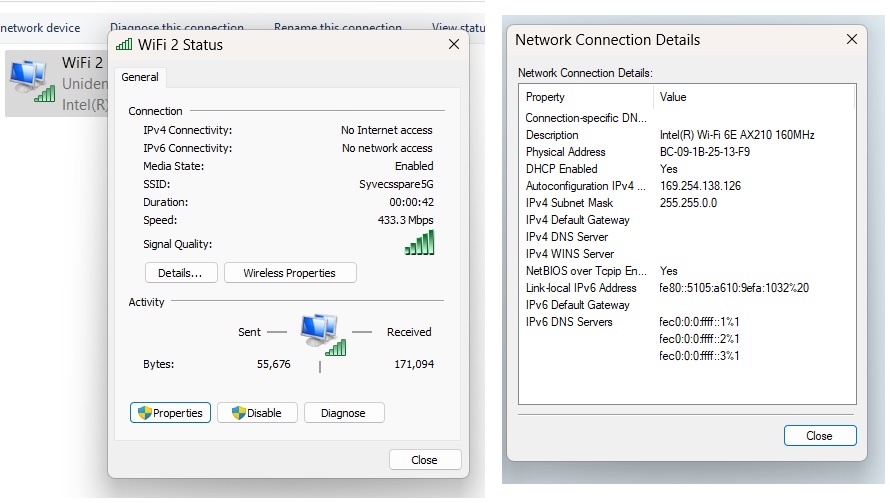Click the WiFi 2 adapter icon

(x=32, y=80)
